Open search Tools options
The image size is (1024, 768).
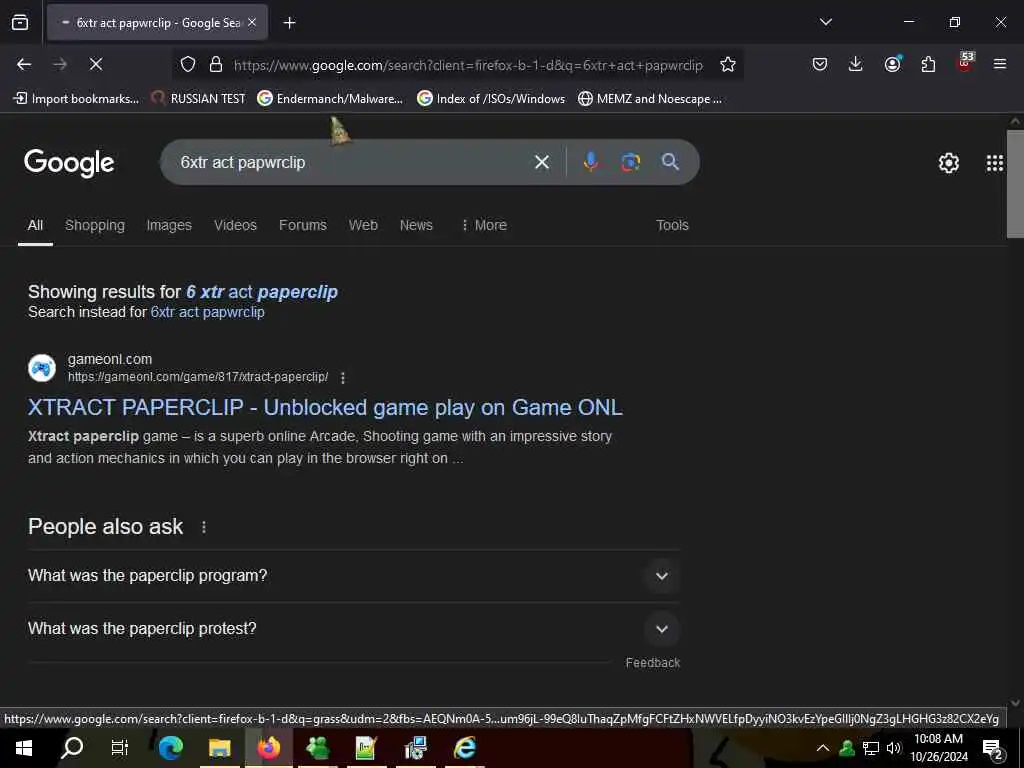[672, 225]
